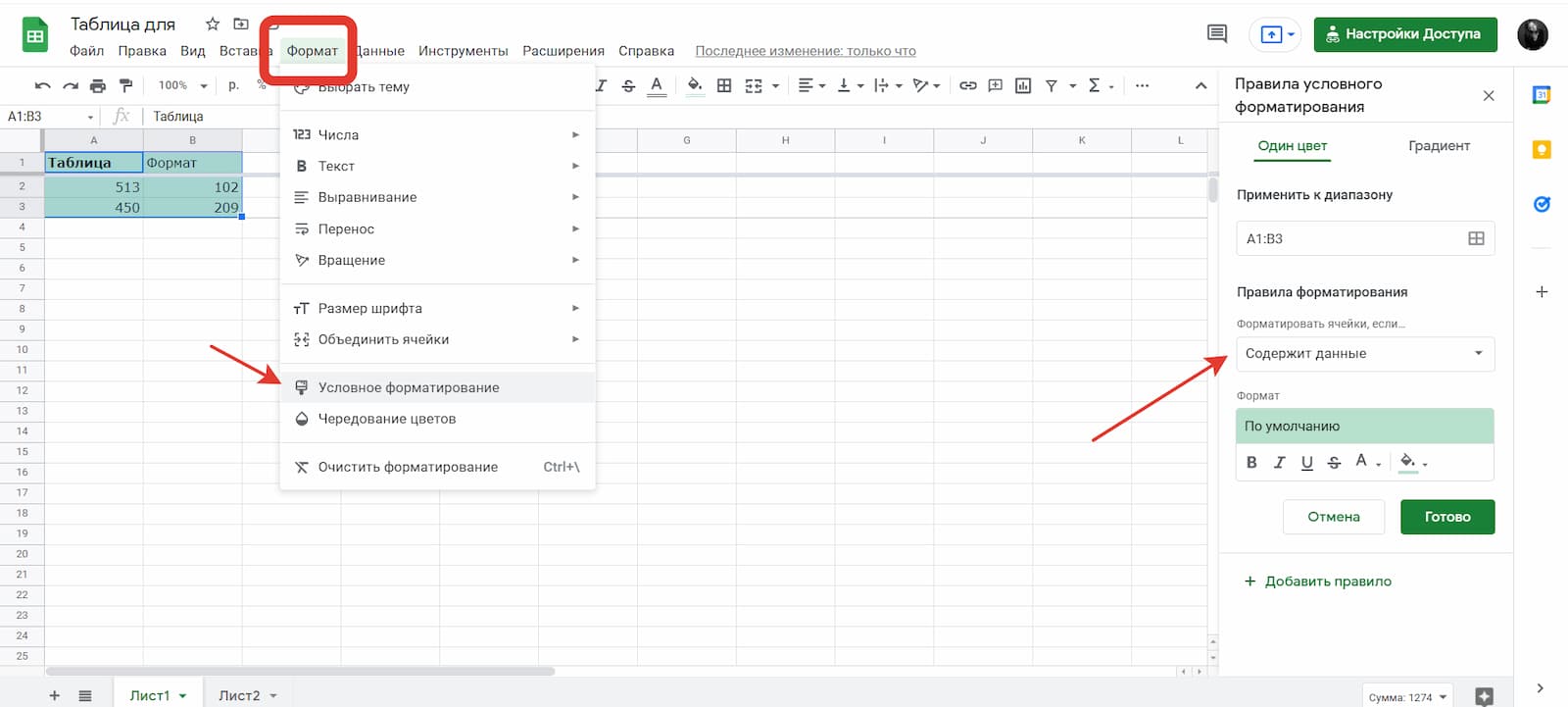Open the 100% zoom dropdown

click(182, 86)
